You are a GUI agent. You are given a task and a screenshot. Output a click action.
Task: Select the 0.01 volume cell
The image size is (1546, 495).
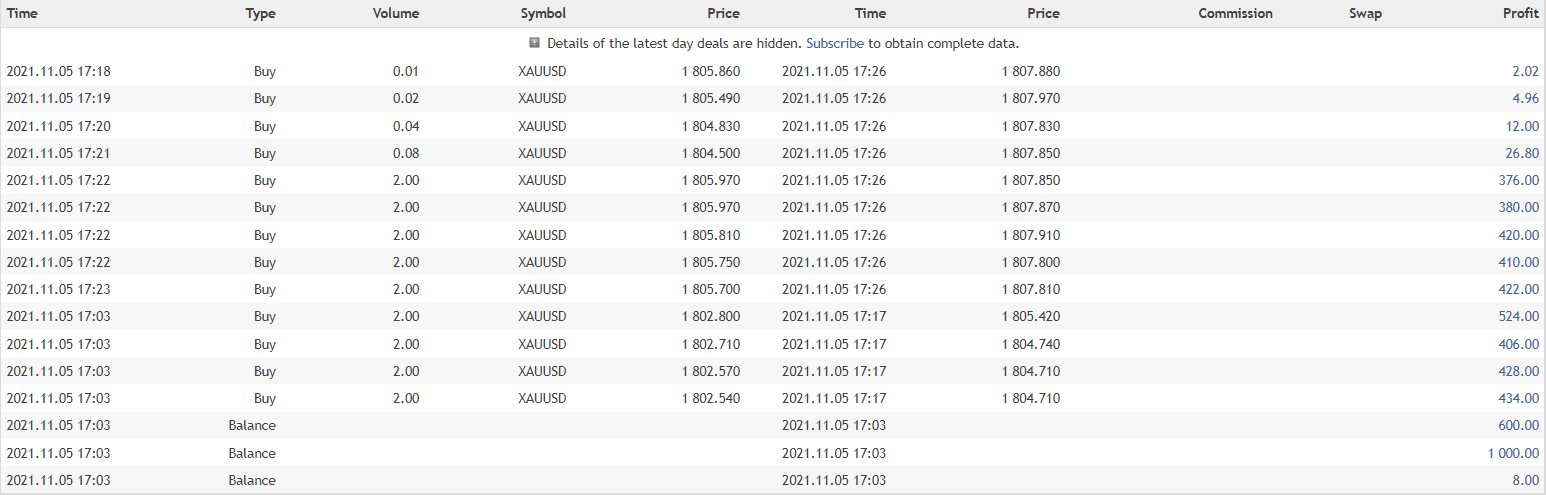[406, 71]
